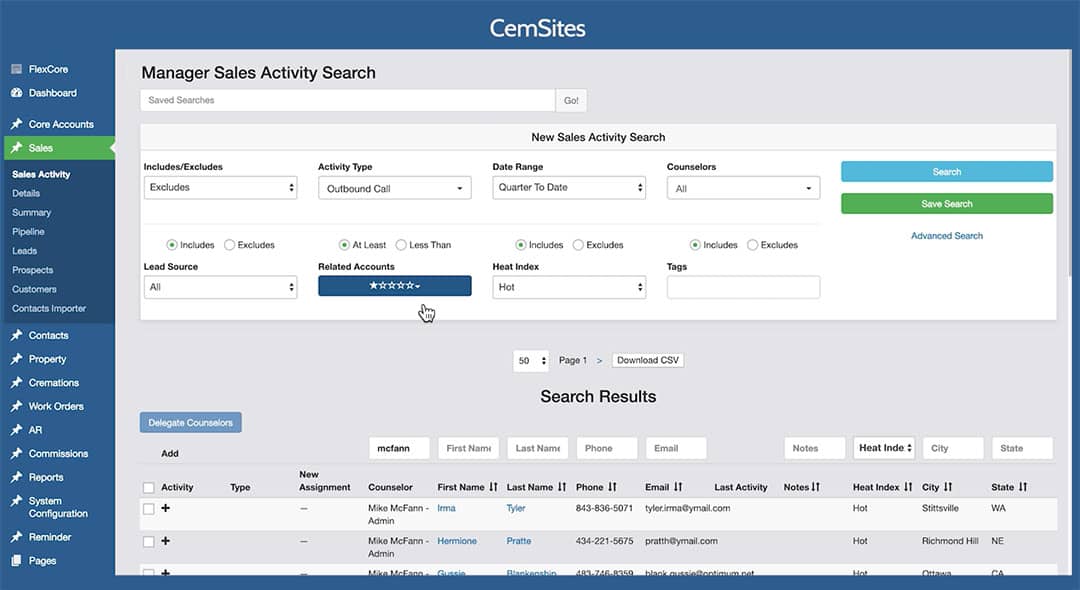
Task: Click the Download CSV button
Action: click(647, 360)
